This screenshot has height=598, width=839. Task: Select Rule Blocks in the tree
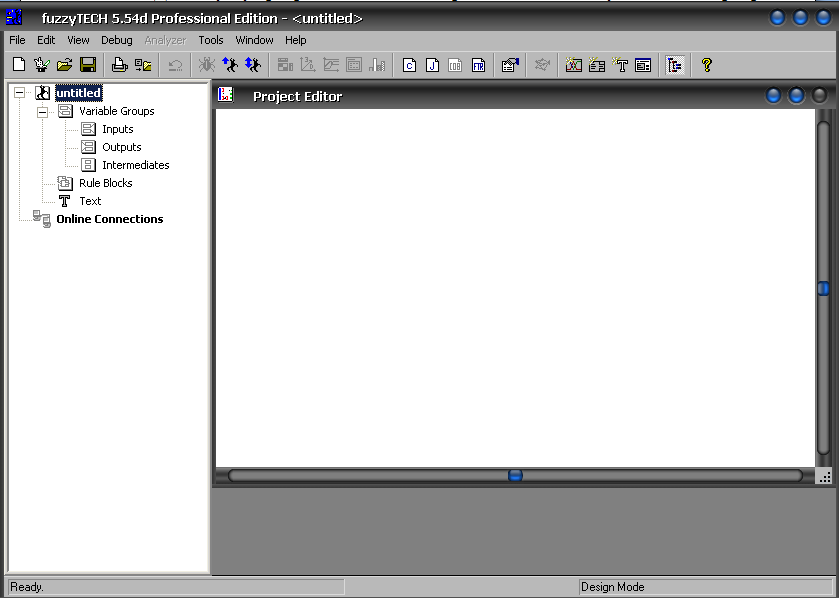pos(105,183)
